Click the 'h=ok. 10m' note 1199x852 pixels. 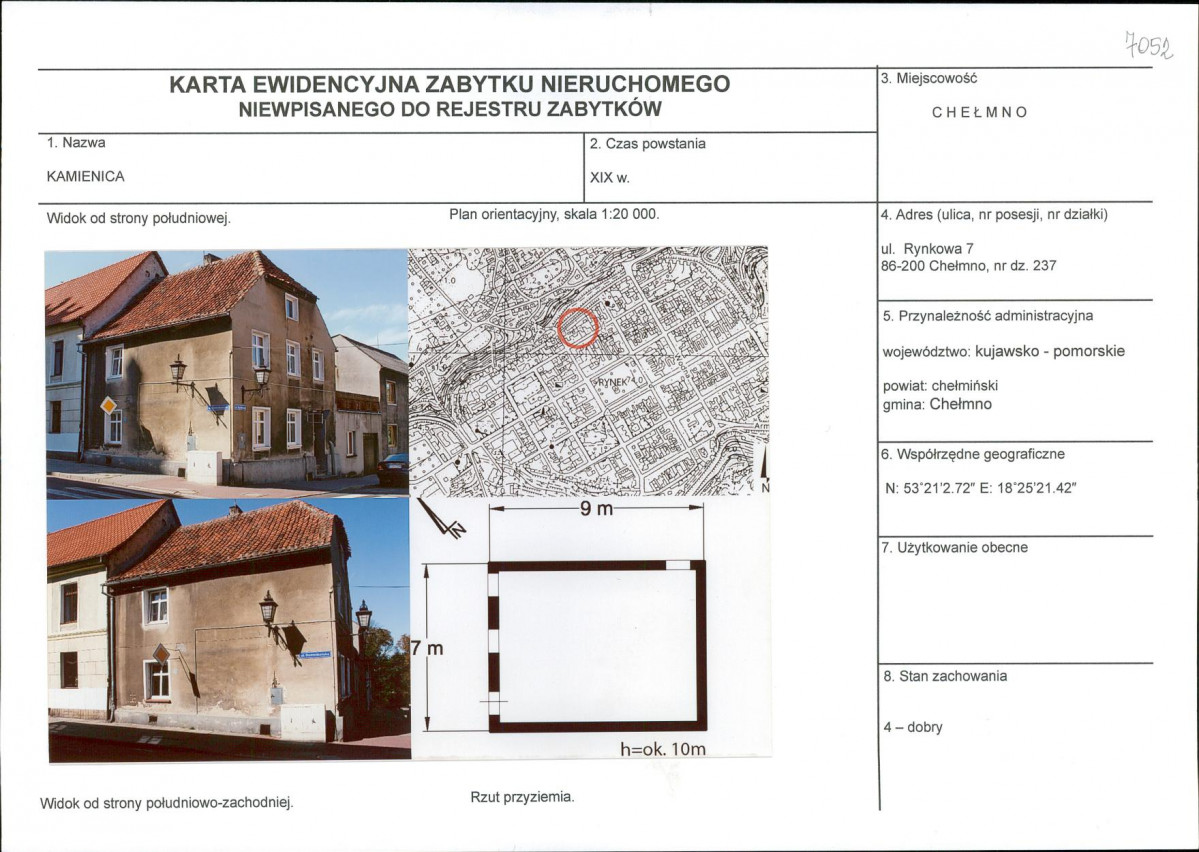(663, 750)
